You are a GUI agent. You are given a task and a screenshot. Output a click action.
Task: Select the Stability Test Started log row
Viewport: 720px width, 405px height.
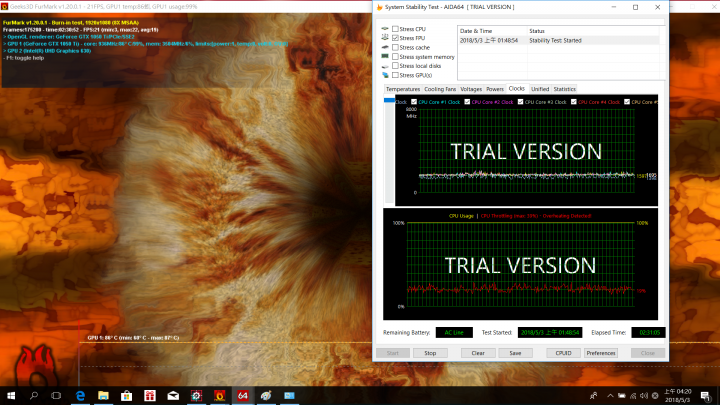(x=559, y=40)
